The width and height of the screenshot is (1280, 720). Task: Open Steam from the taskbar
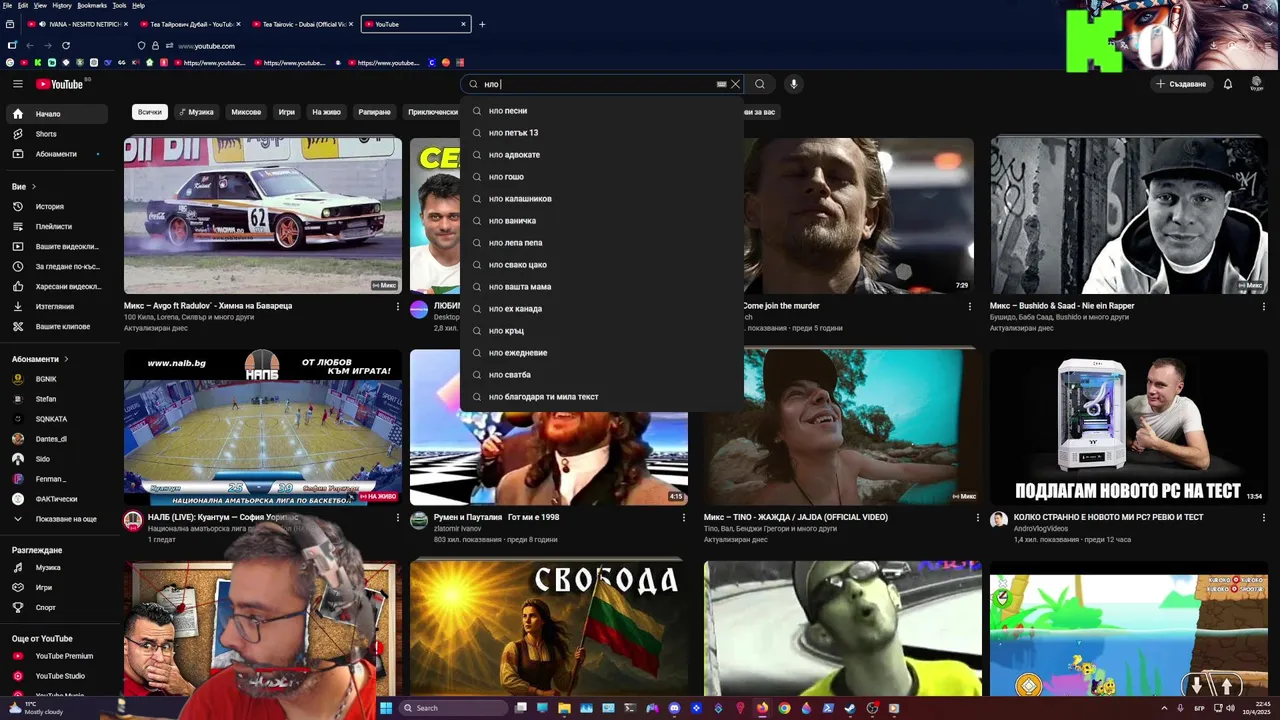tap(850, 708)
